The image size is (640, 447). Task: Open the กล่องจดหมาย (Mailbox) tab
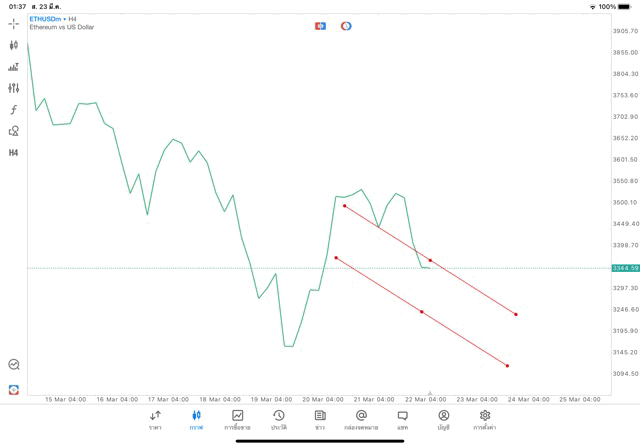[361, 420]
